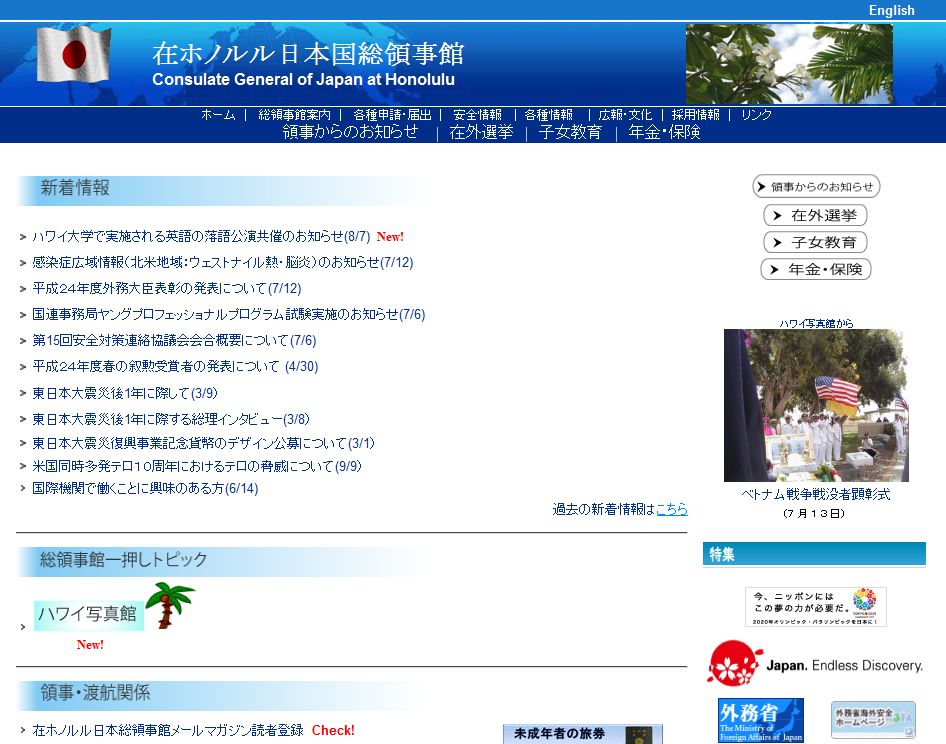Open the 外務省海外安全ホームページ banner
Screen dimensions: 946x744
[x=873, y=720]
